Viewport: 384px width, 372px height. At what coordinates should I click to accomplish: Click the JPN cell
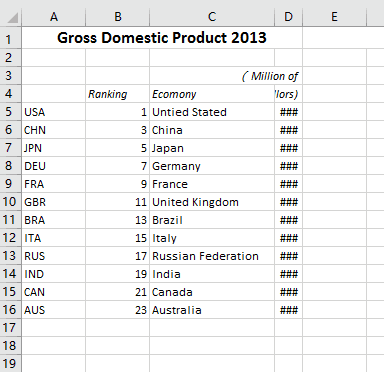[x=54, y=148]
